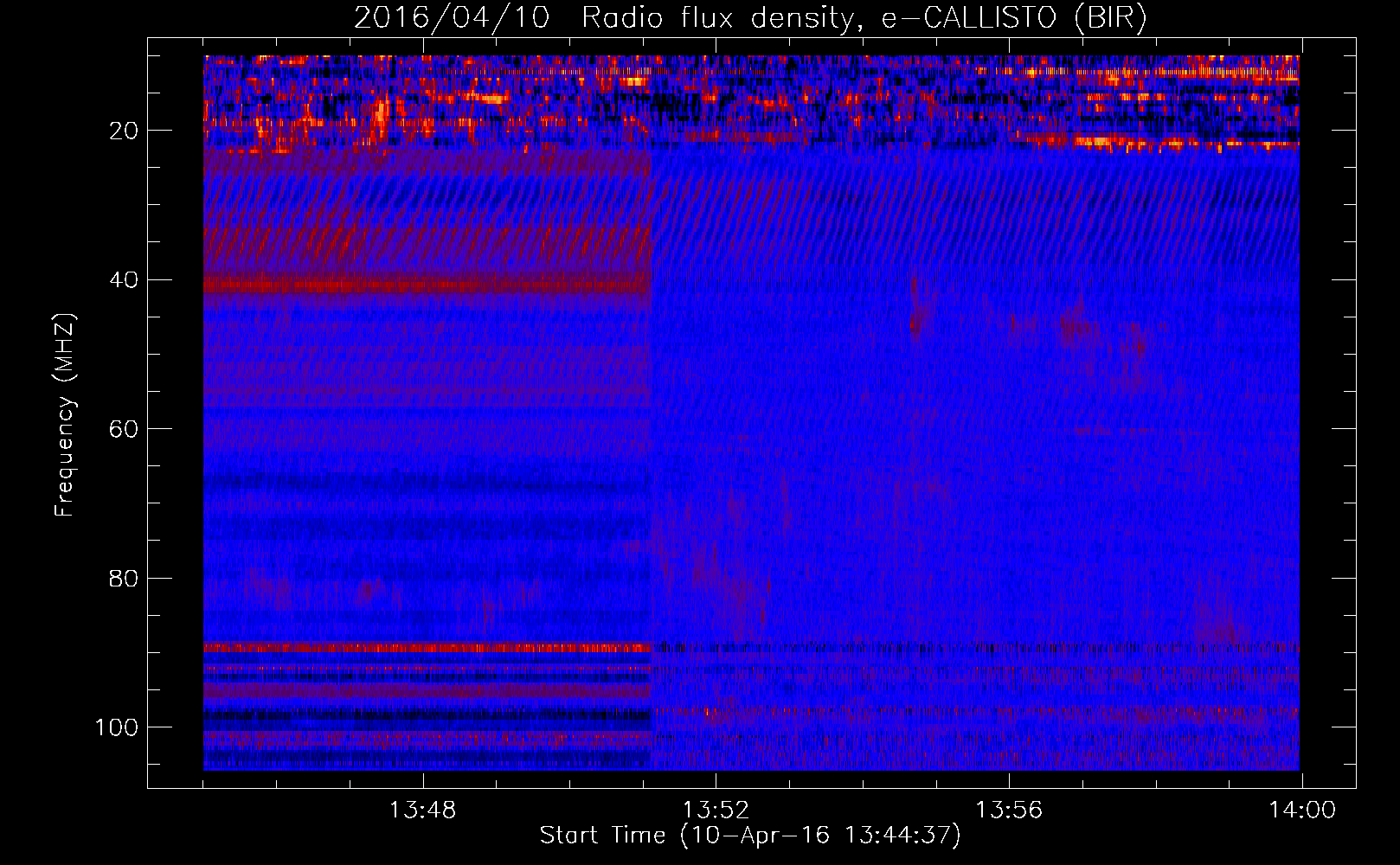
Task: Click the 80 frequency tick label
Action: [x=124, y=578]
